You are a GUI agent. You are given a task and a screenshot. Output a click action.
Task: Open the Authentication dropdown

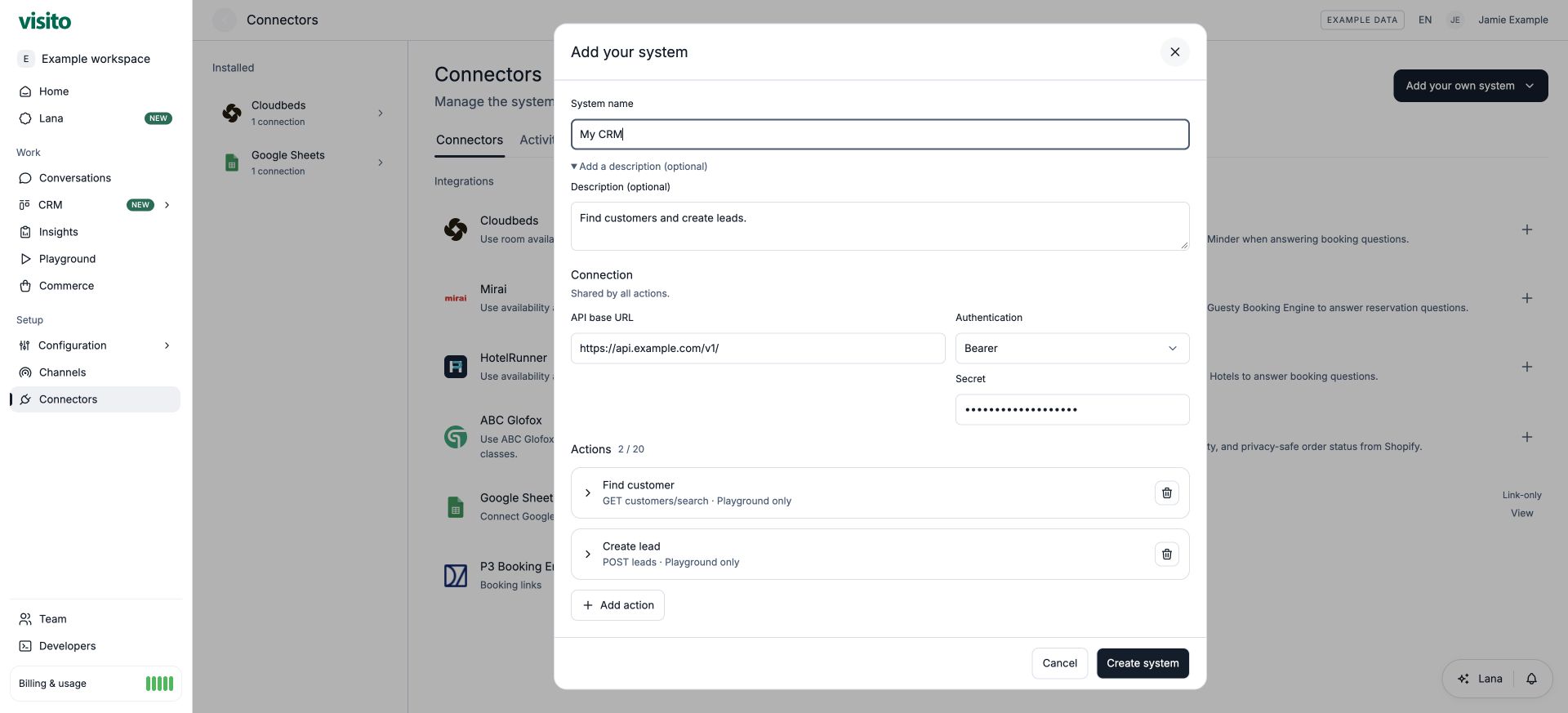[1072, 348]
